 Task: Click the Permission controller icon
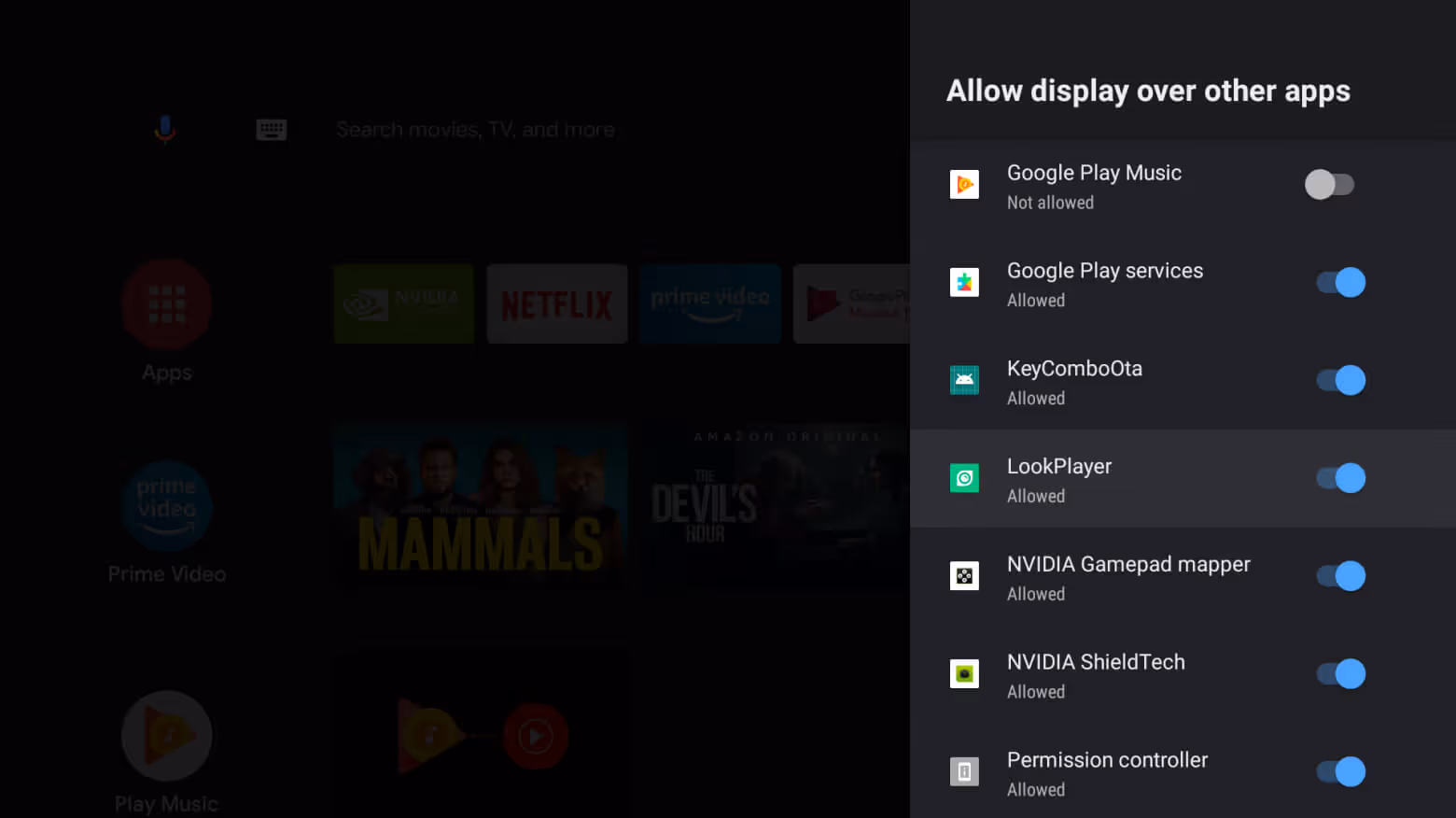click(964, 771)
